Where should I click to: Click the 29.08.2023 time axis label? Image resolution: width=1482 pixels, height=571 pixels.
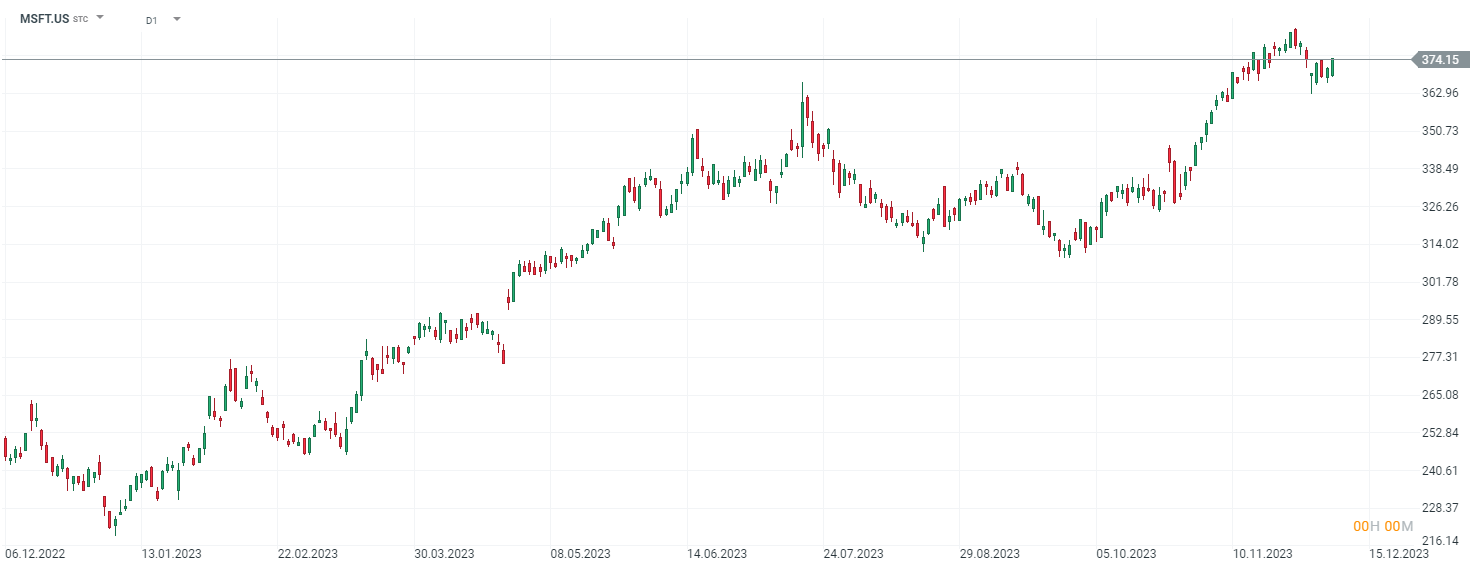[991, 553]
